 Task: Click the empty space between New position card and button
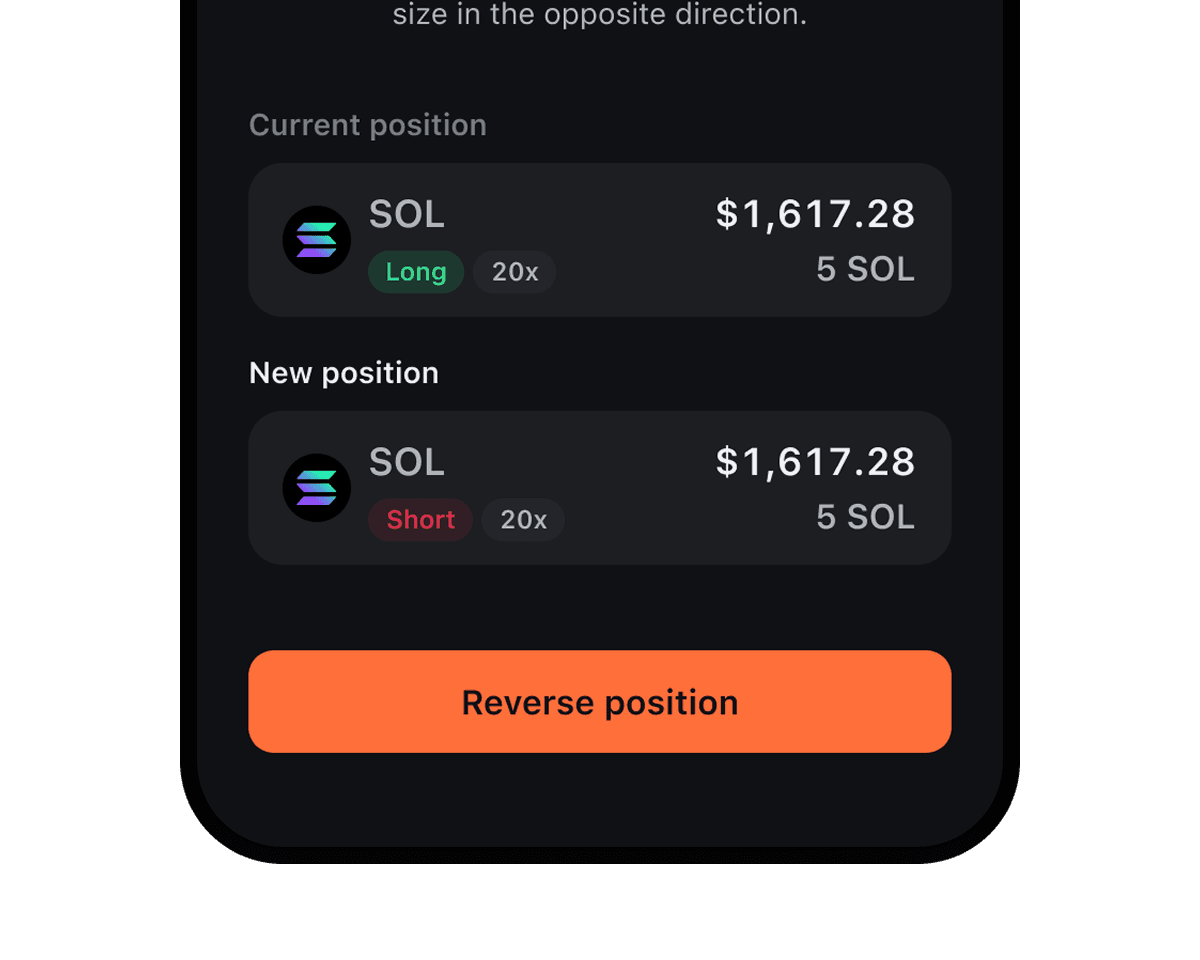[x=600, y=608]
